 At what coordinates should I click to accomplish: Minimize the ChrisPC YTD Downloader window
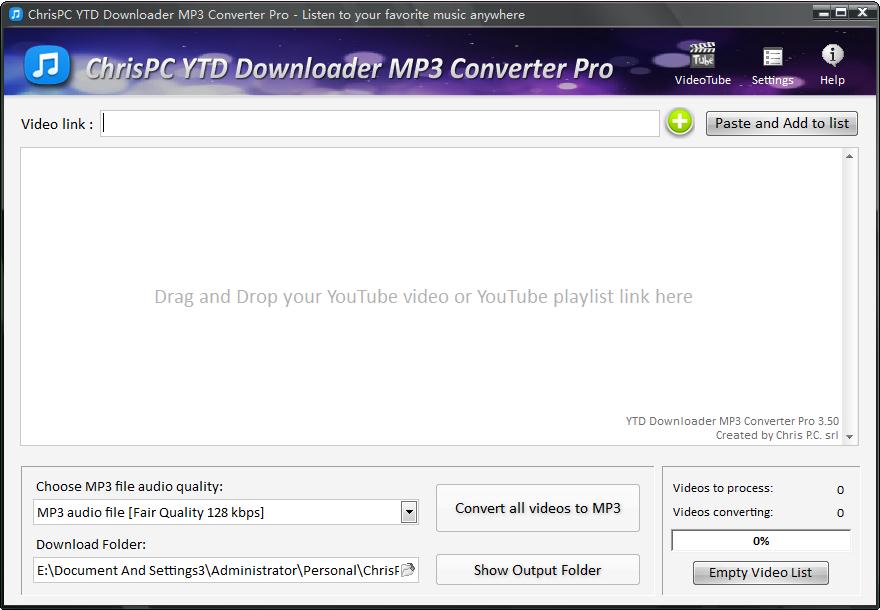(x=822, y=13)
